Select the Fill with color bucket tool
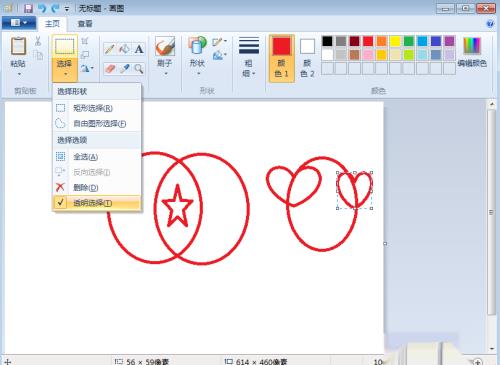The image size is (500, 365). (x=125, y=49)
